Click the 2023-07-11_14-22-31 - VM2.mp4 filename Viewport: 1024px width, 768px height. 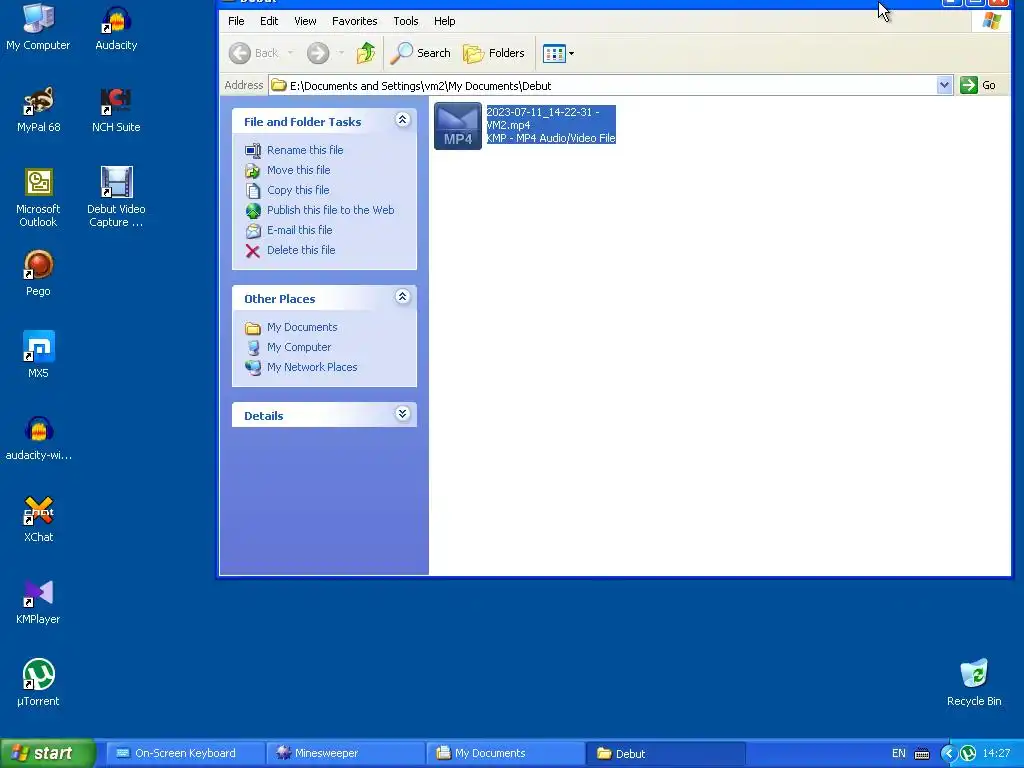coord(543,118)
